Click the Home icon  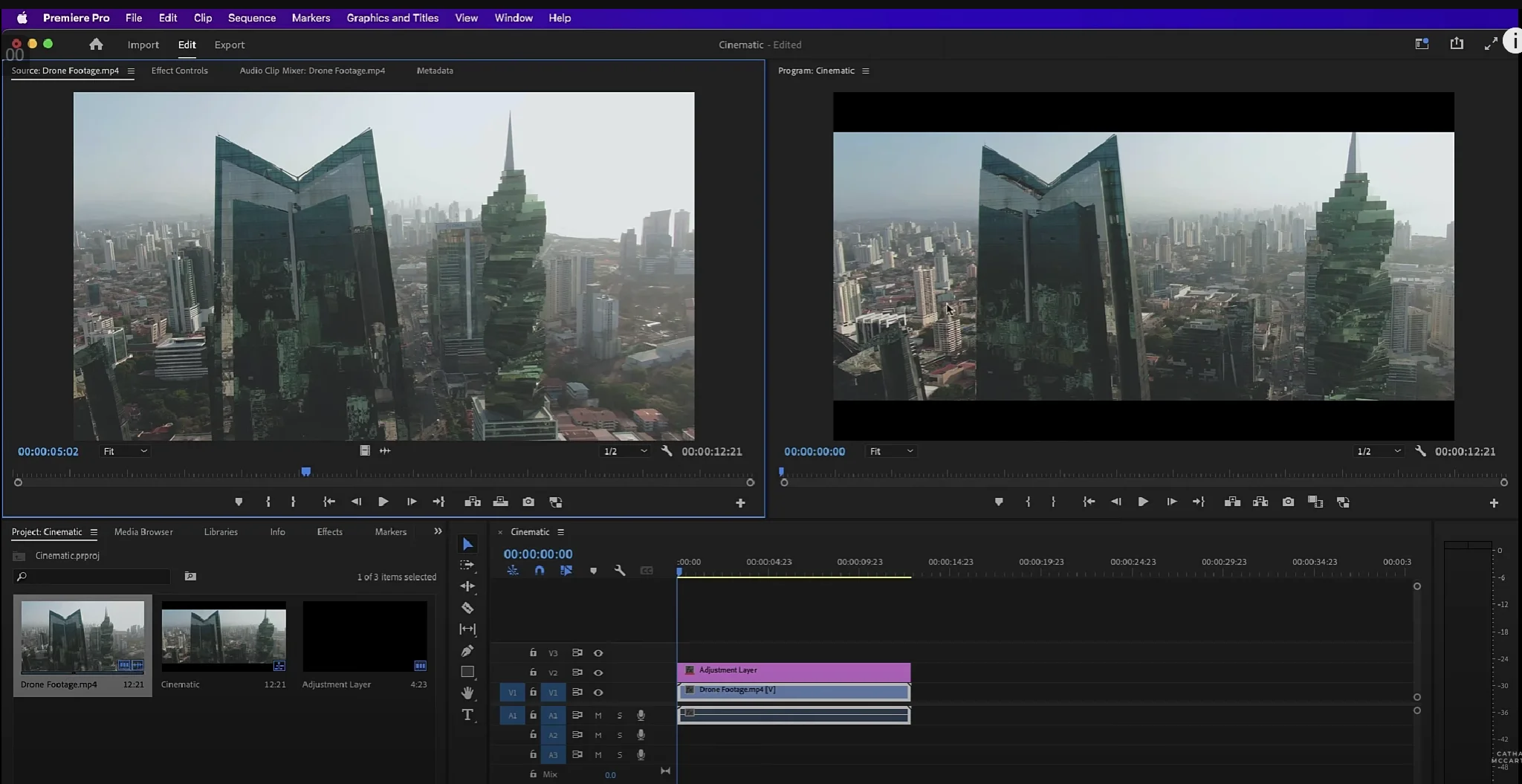pyautogui.click(x=96, y=45)
